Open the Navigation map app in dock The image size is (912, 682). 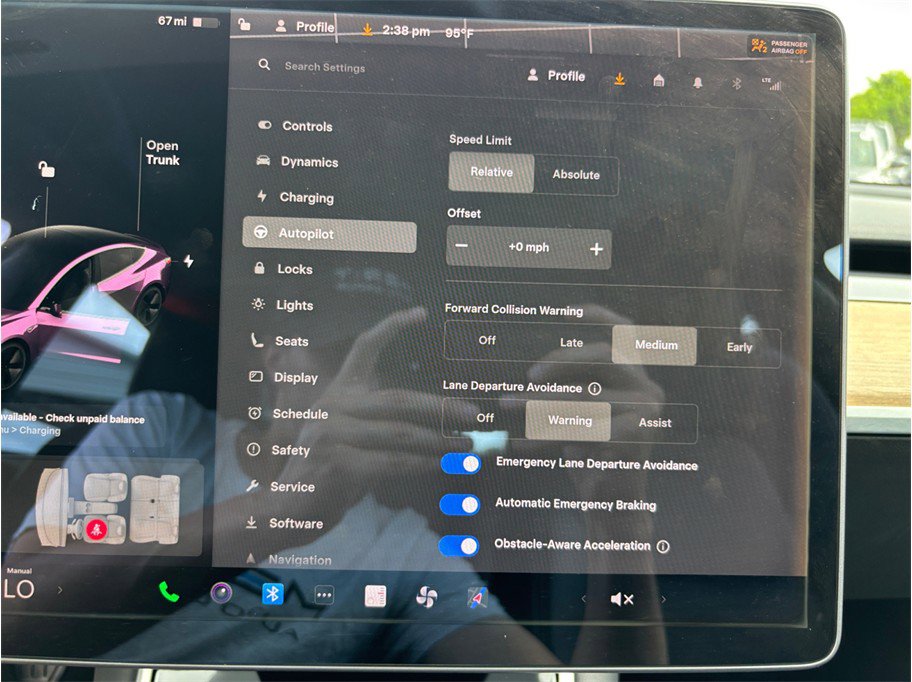478,598
